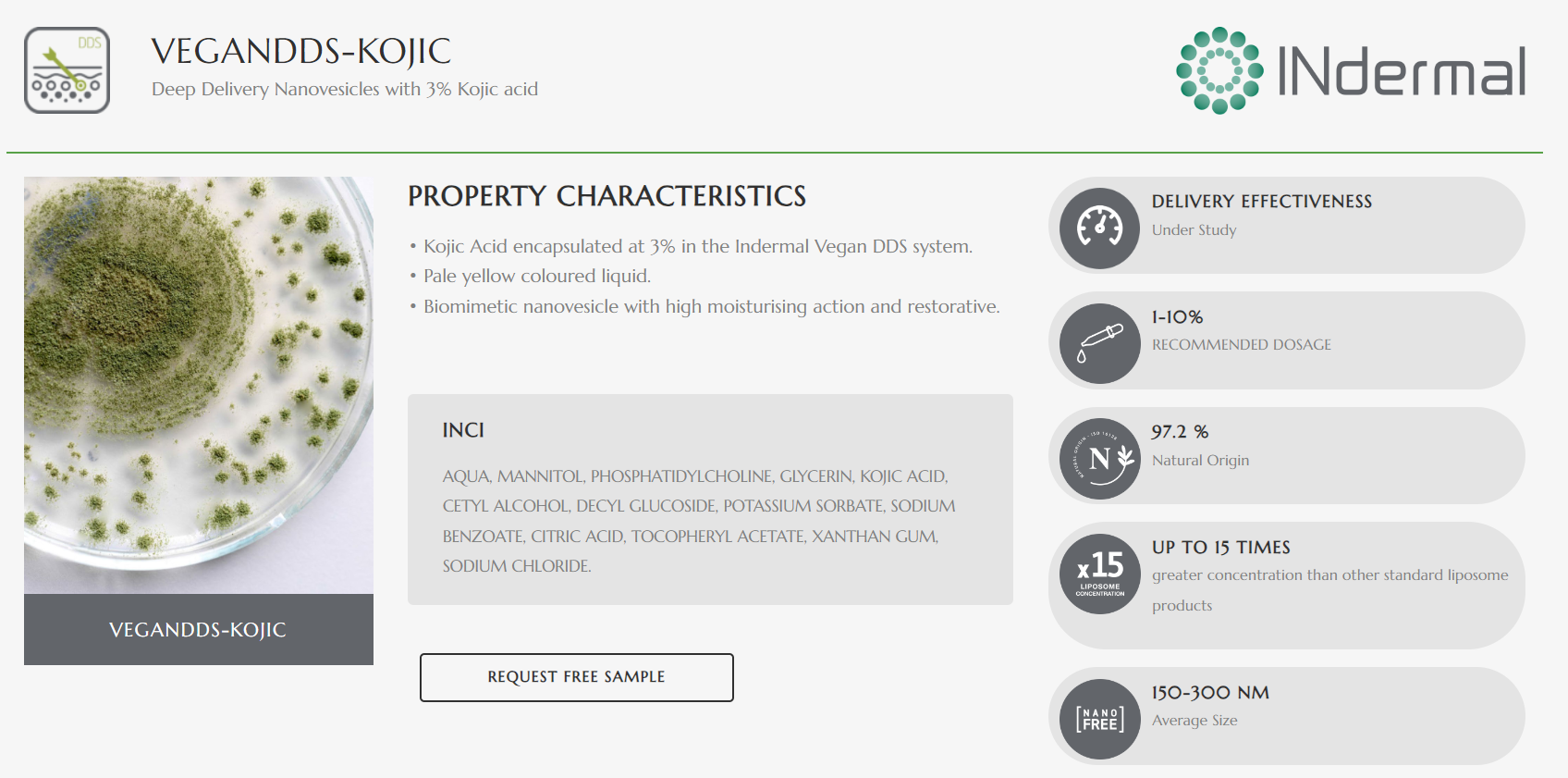Screen dimensions: 1568x778
Task: Click the VEGANDDS-KOJIC image caption bar
Action: pos(199,630)
